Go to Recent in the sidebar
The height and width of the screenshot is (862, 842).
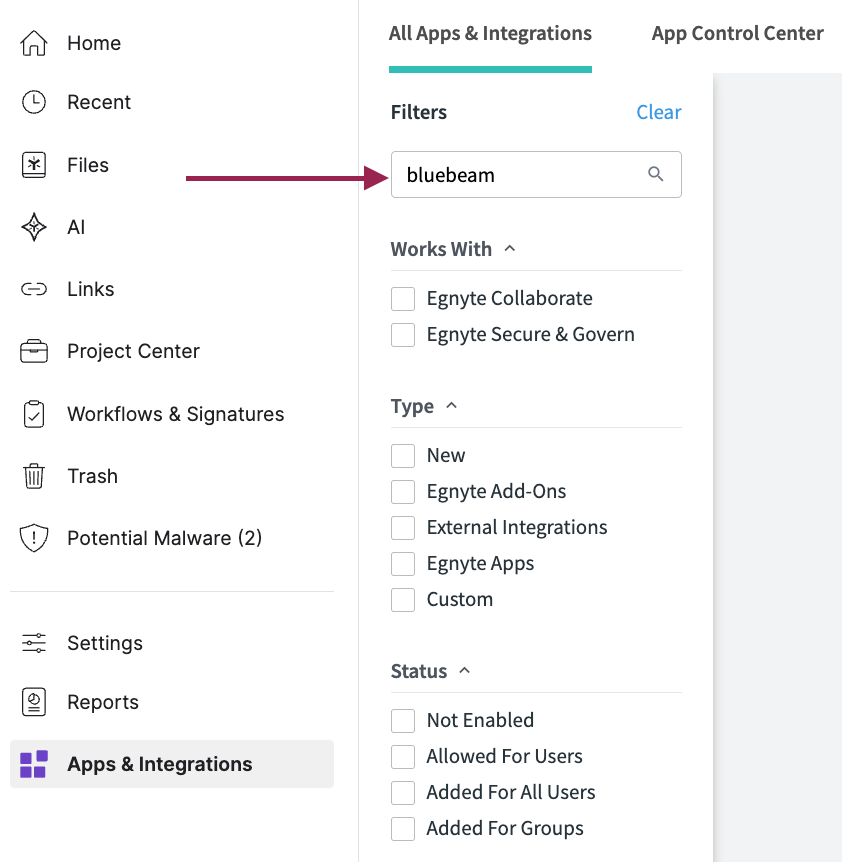(99, 102)
